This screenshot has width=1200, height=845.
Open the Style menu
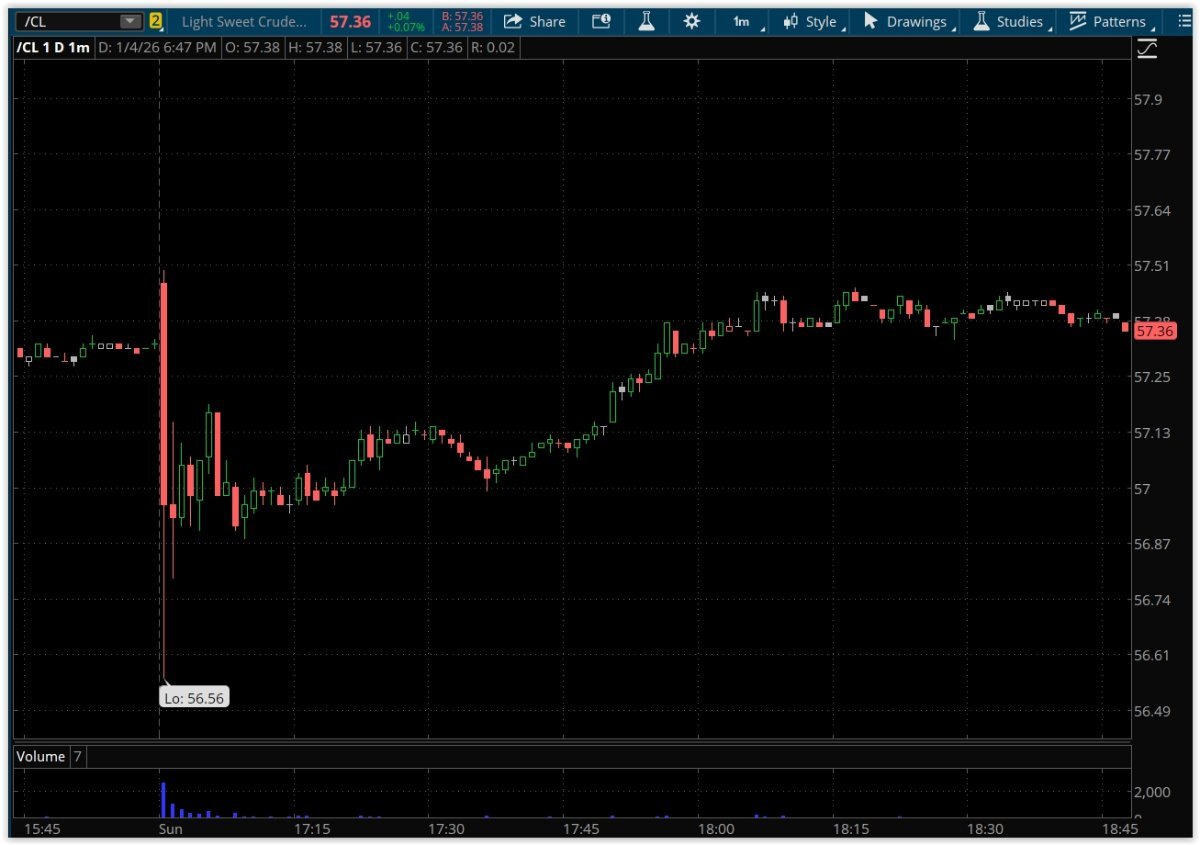point(811,21)
